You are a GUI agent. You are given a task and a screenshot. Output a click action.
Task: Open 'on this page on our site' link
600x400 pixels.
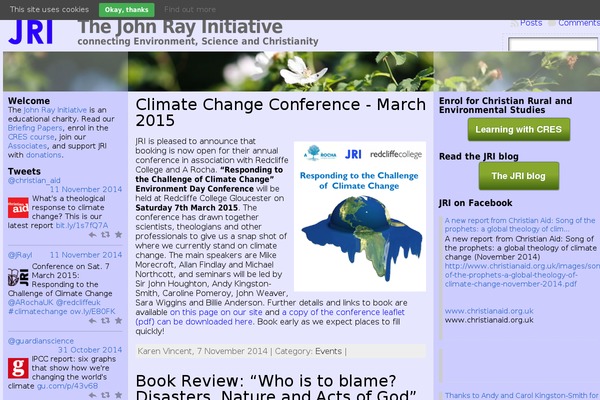(x=216, y=312)
